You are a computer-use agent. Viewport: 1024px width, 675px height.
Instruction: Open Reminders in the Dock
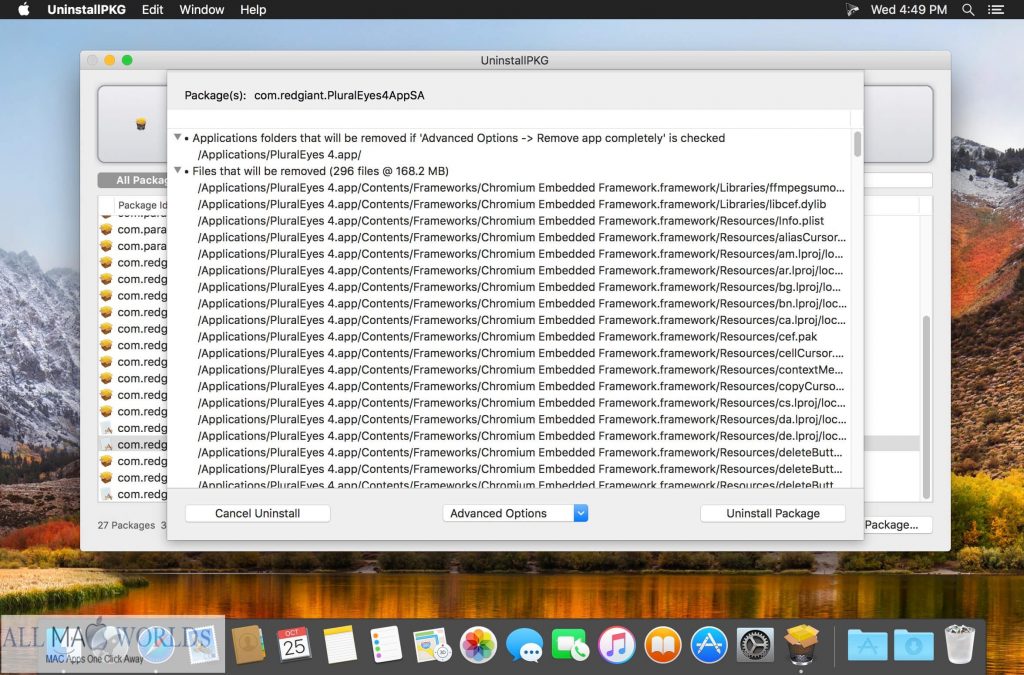pos(385,644)
